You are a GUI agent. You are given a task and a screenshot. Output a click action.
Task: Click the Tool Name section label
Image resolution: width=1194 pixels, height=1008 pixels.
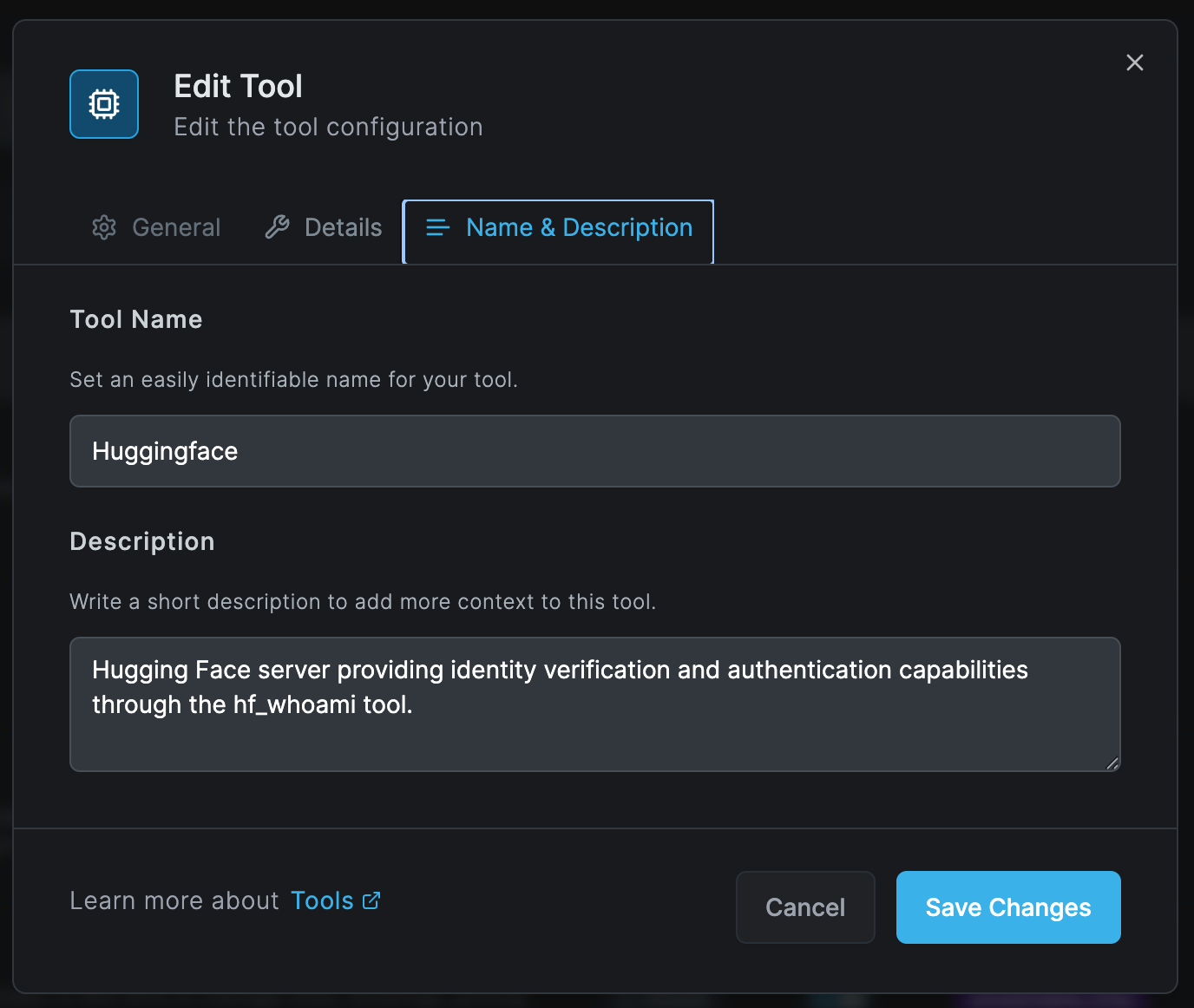[135, 319]
